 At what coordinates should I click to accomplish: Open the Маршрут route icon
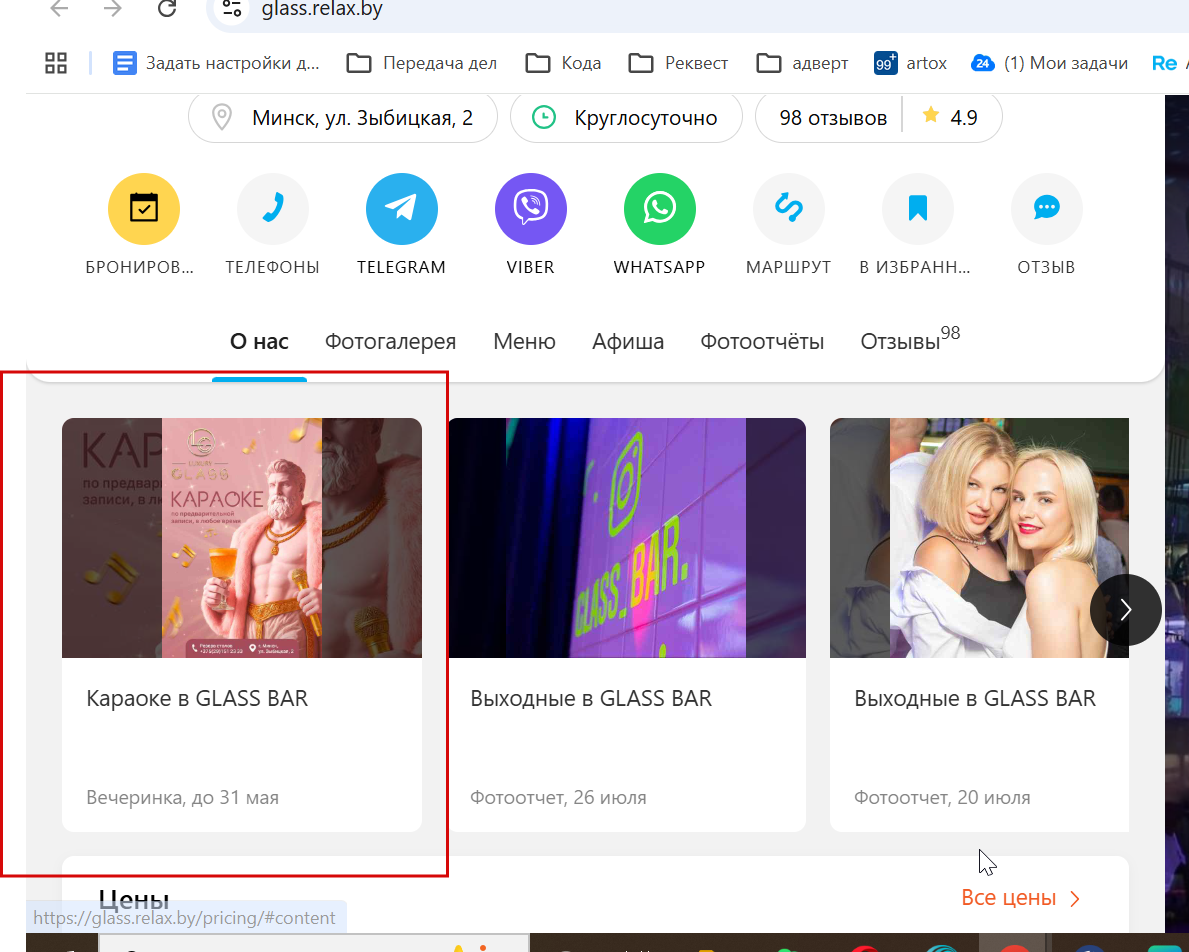[x=789, y=209]
